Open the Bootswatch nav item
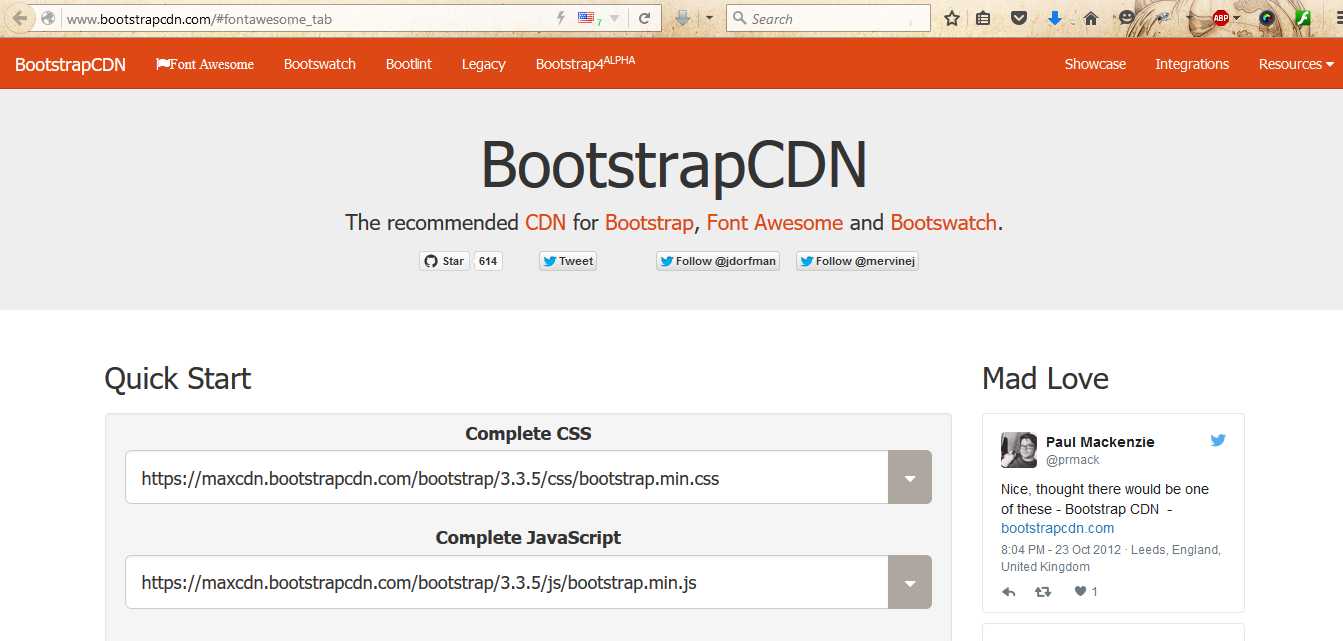 [320, 64]
